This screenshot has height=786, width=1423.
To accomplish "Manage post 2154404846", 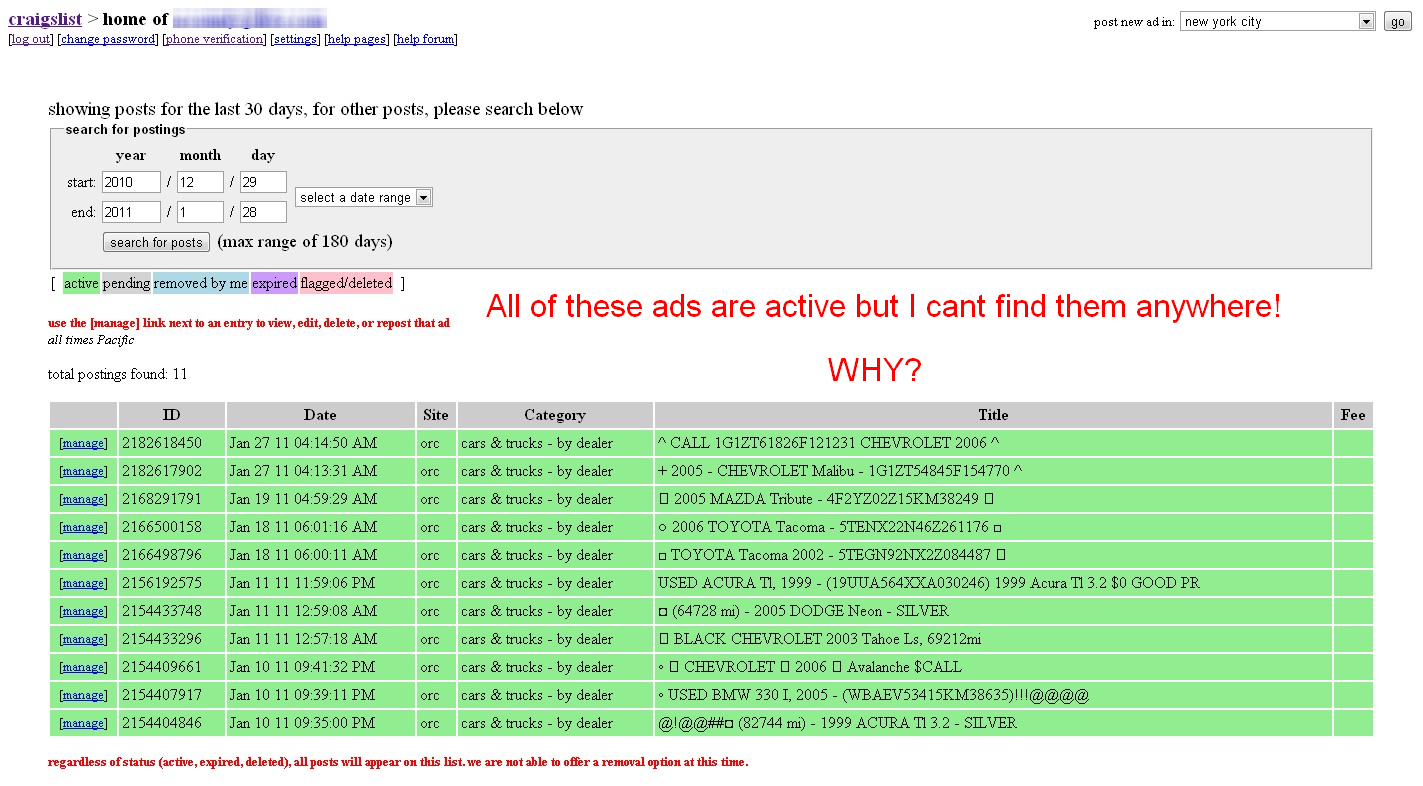I will [x=83, y=723].
